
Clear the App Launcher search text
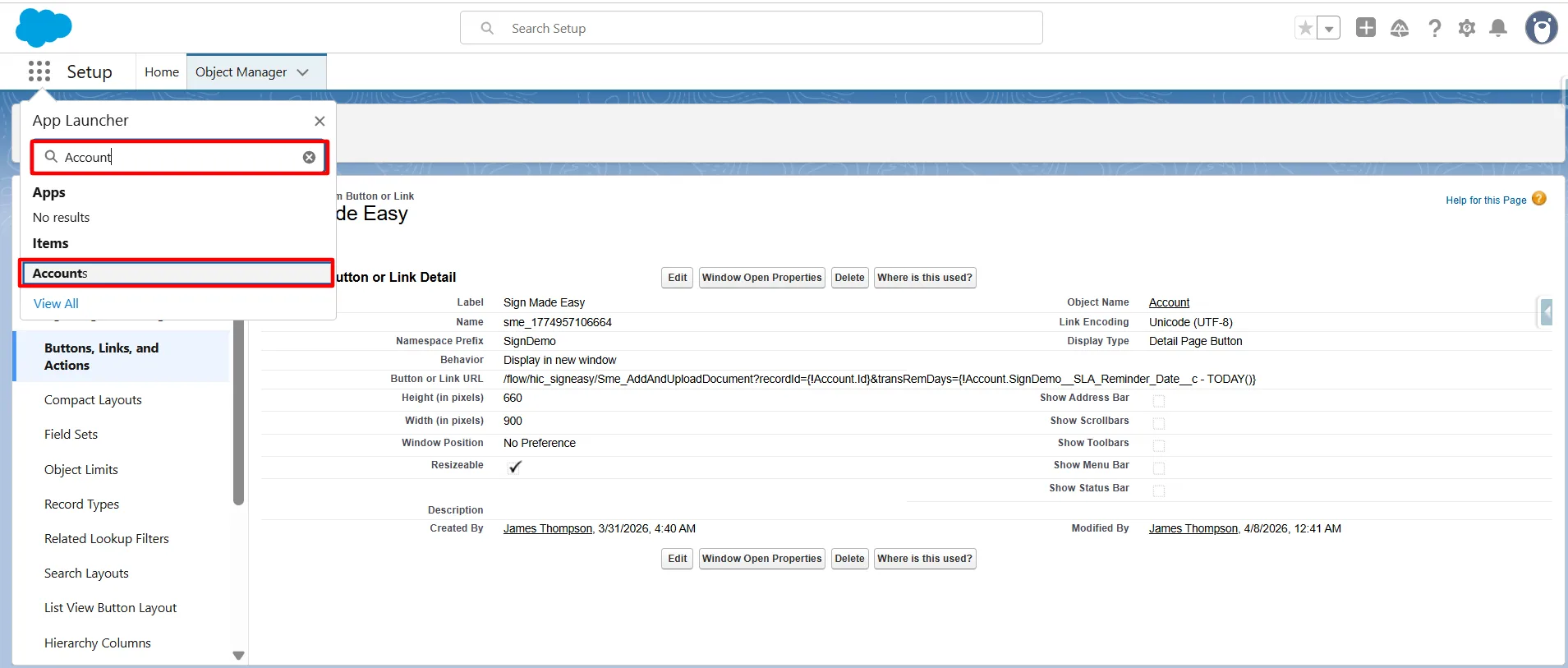point(309,157)
